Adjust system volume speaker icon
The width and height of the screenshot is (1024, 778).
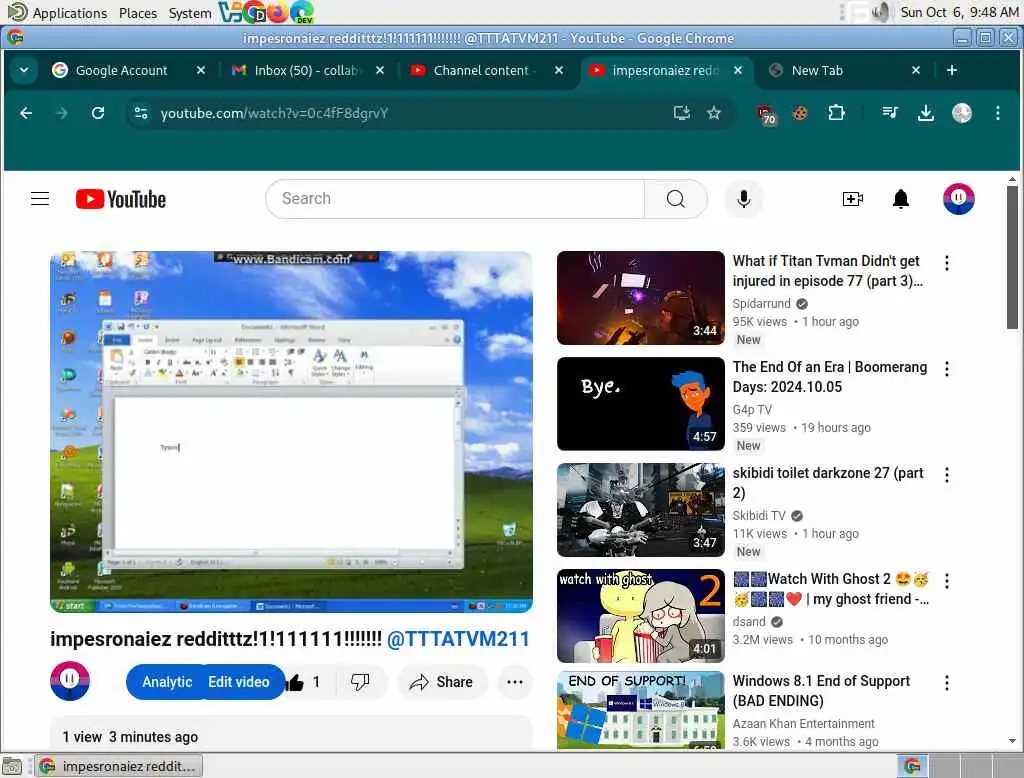[x=881, y=12]
